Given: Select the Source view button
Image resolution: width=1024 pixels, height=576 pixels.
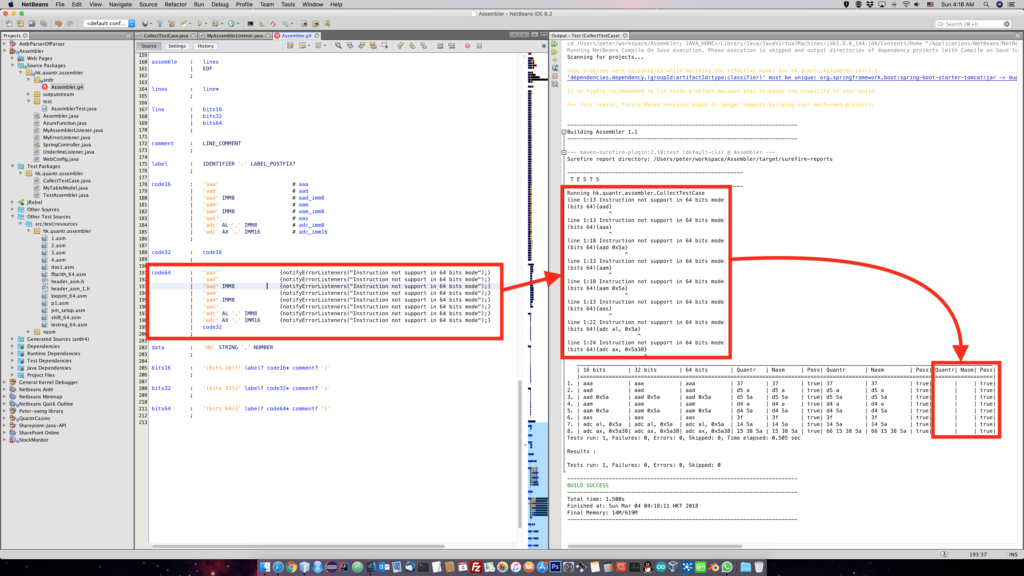Looking at the screenshot, I should click(x=149, y=46).
